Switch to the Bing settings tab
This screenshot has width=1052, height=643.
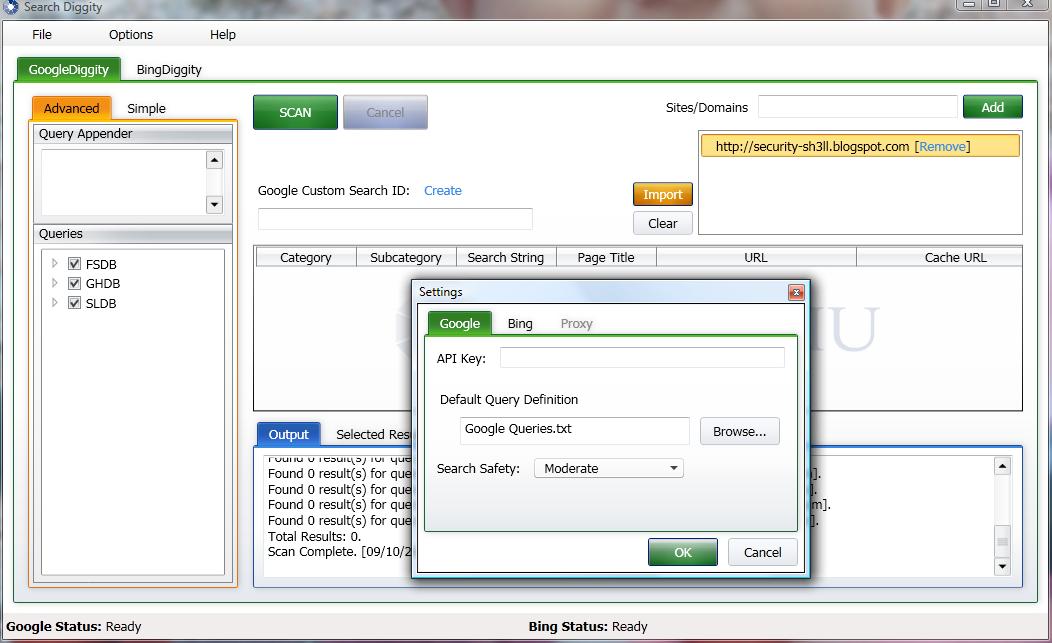coord(520,323)
